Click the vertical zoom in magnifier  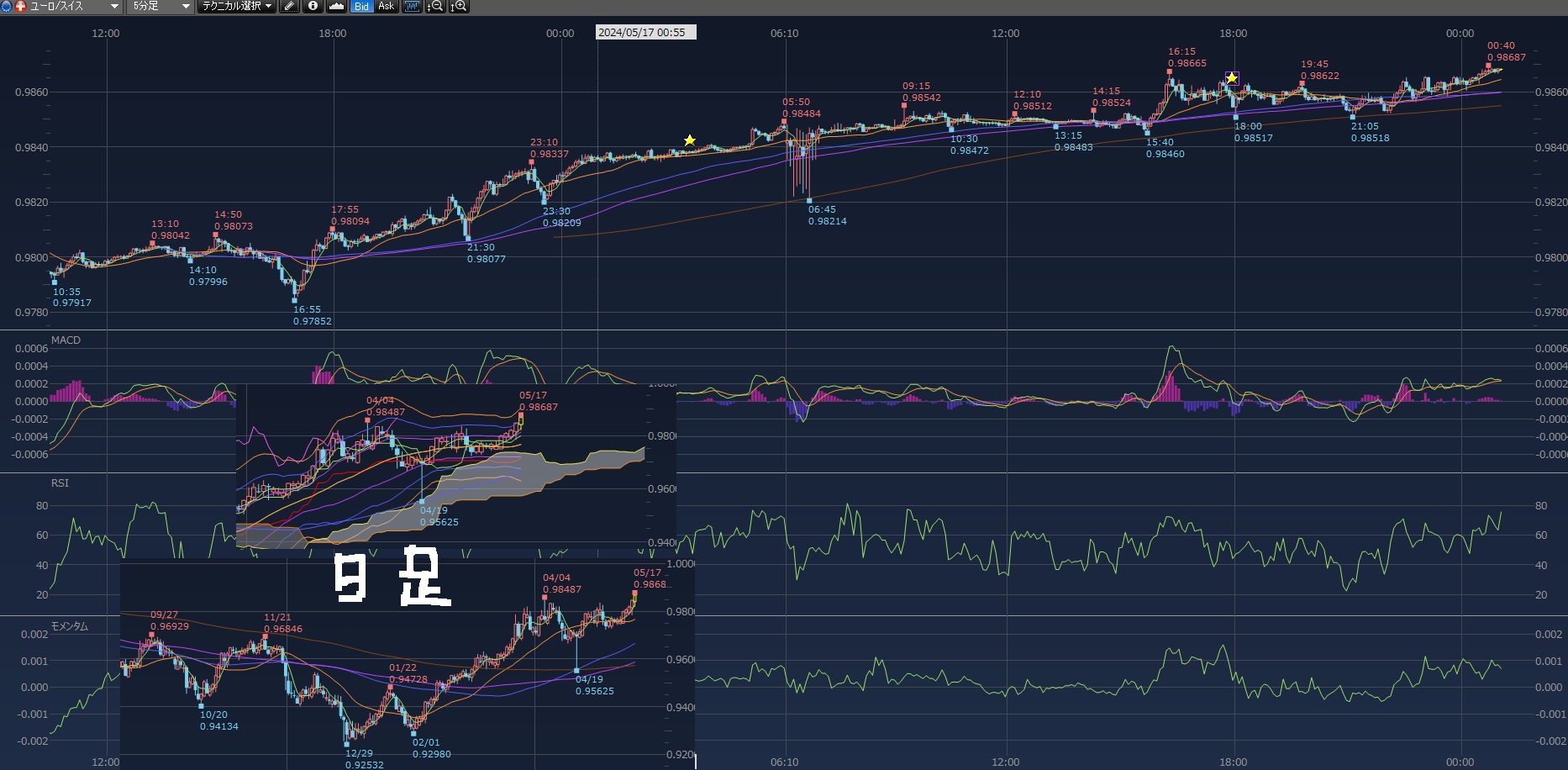(459, 7)
